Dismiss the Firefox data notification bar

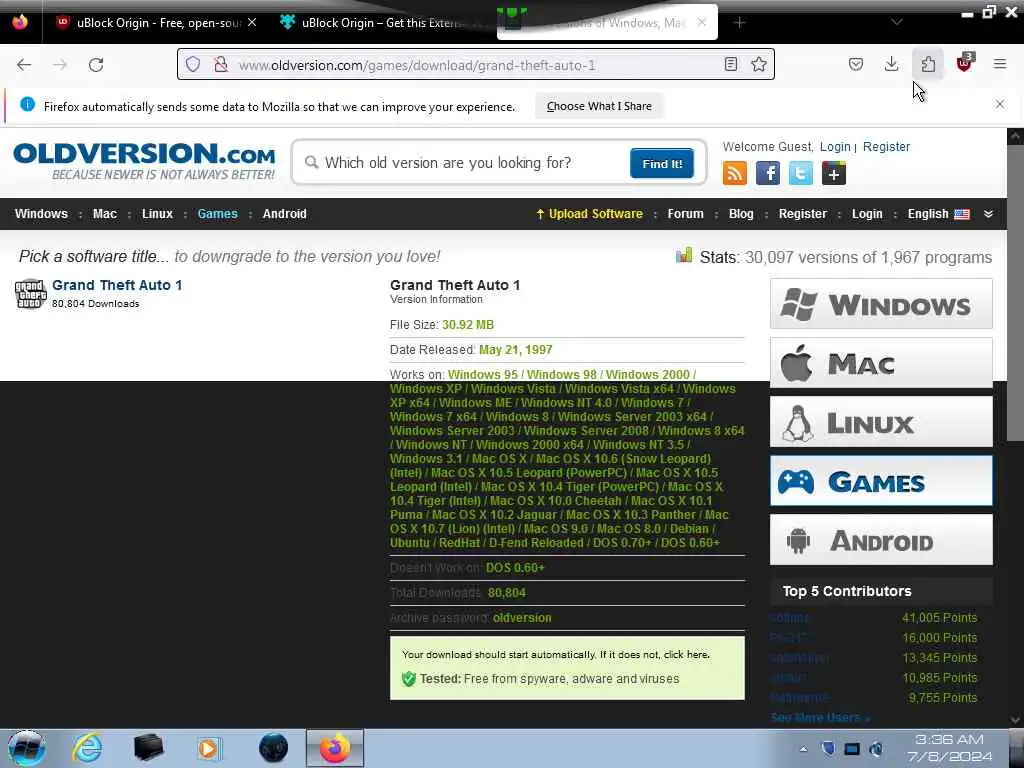click(x=999, y=104)
